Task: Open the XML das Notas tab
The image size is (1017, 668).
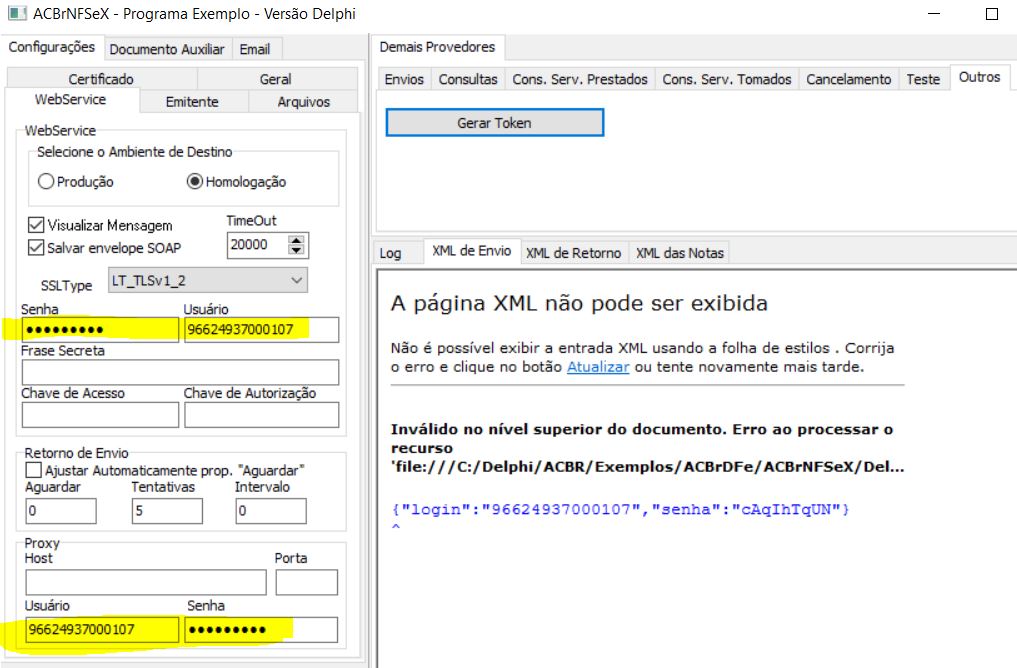Action: pos(680,253)
